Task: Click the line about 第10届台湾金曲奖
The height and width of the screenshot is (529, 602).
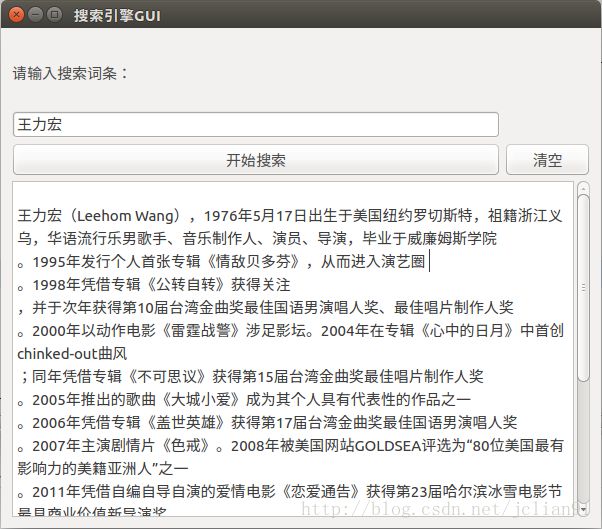Action: [x=266, y=307]
